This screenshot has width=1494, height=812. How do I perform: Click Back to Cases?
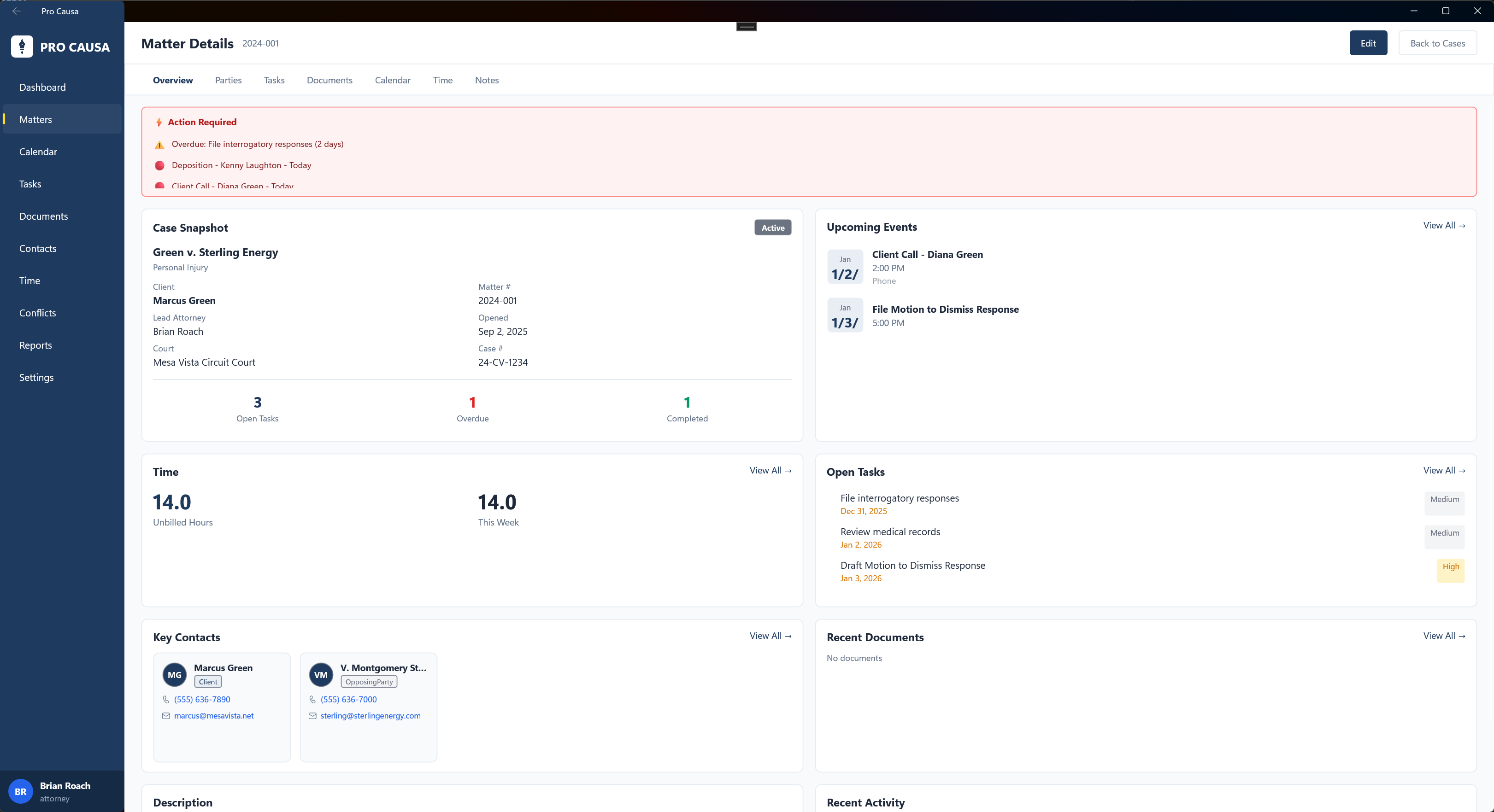pos(1438,43)
